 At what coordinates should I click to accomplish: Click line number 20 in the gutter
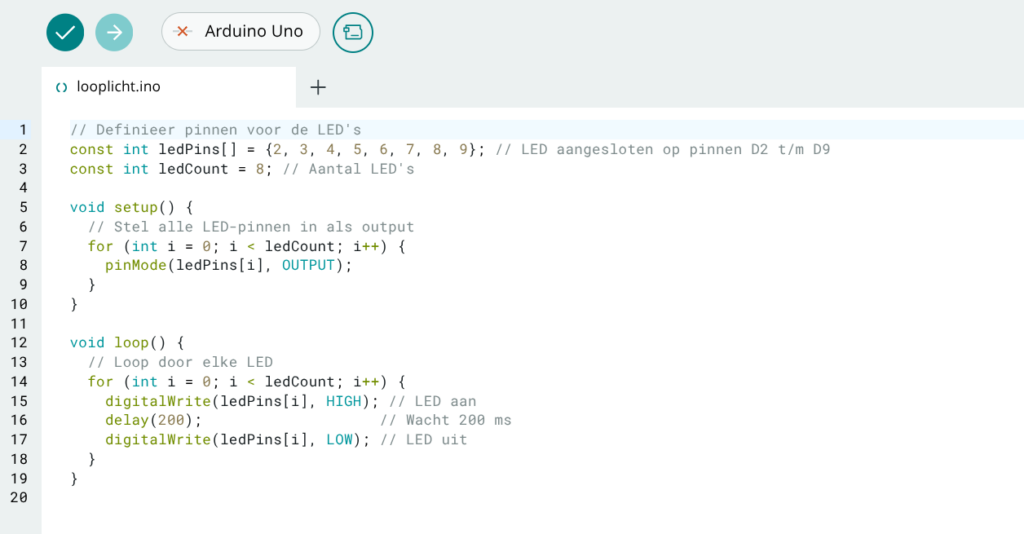tap(21, 497)
